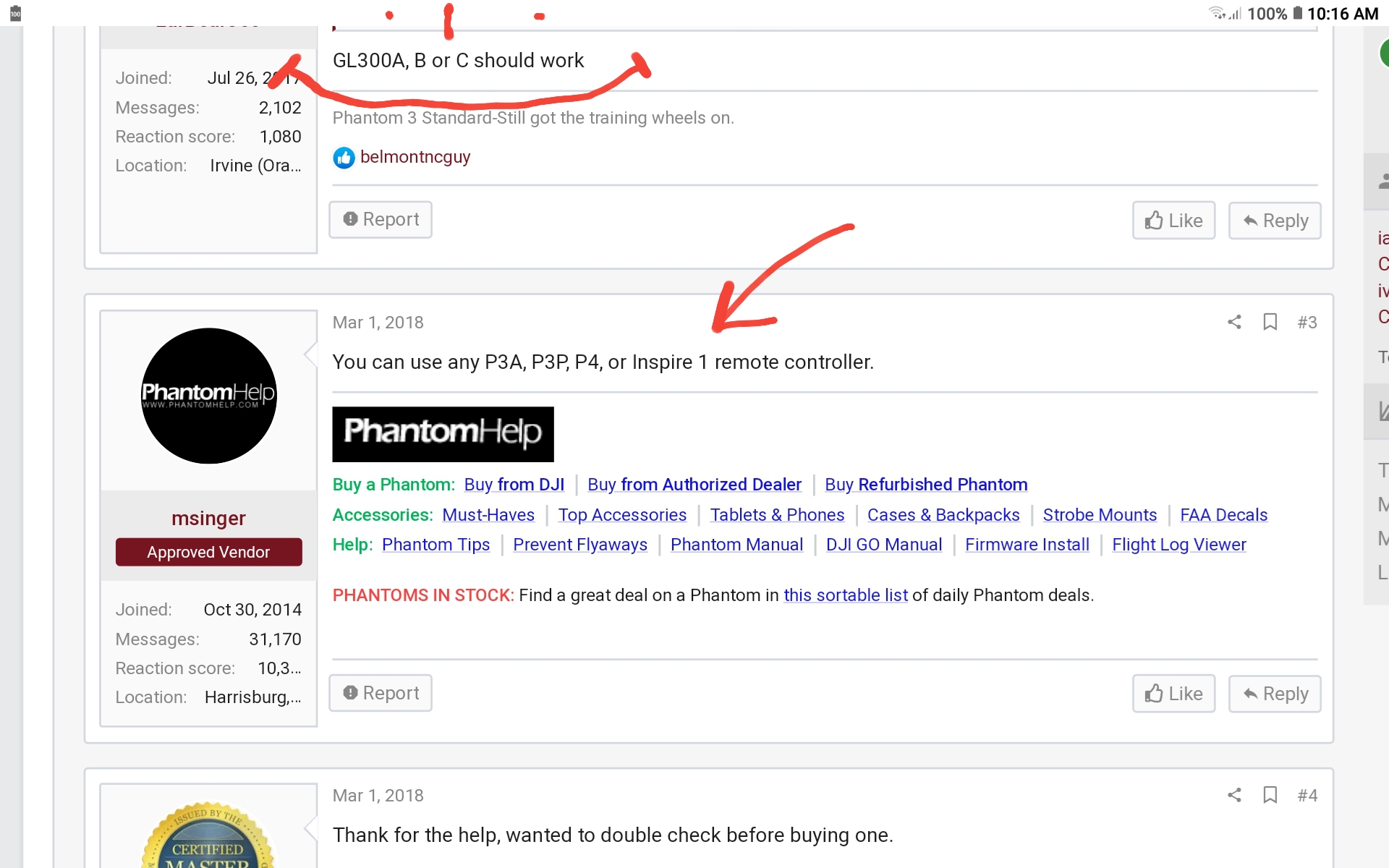1389x868 pixels.
Task: Open Buy from Authorized Dealer link
Action: pyautogui.click(x=694, y=485)
